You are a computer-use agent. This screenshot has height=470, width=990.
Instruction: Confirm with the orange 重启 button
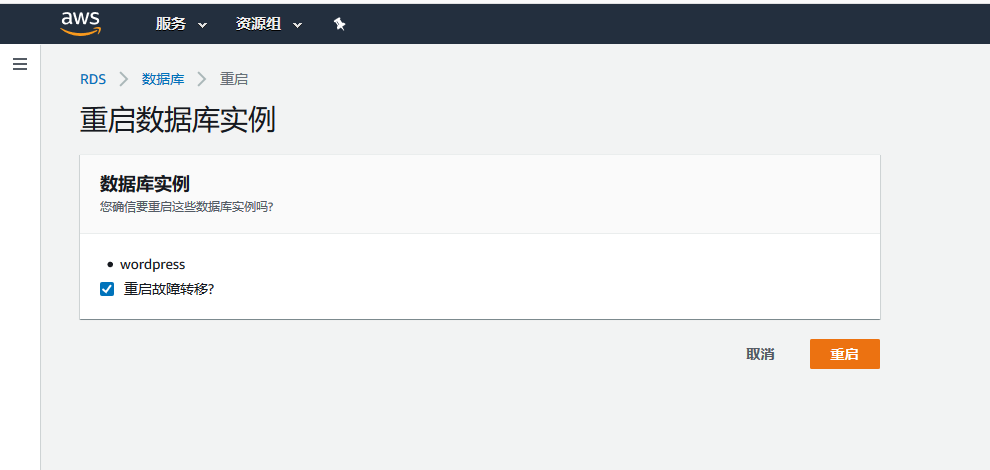[844, 354]
